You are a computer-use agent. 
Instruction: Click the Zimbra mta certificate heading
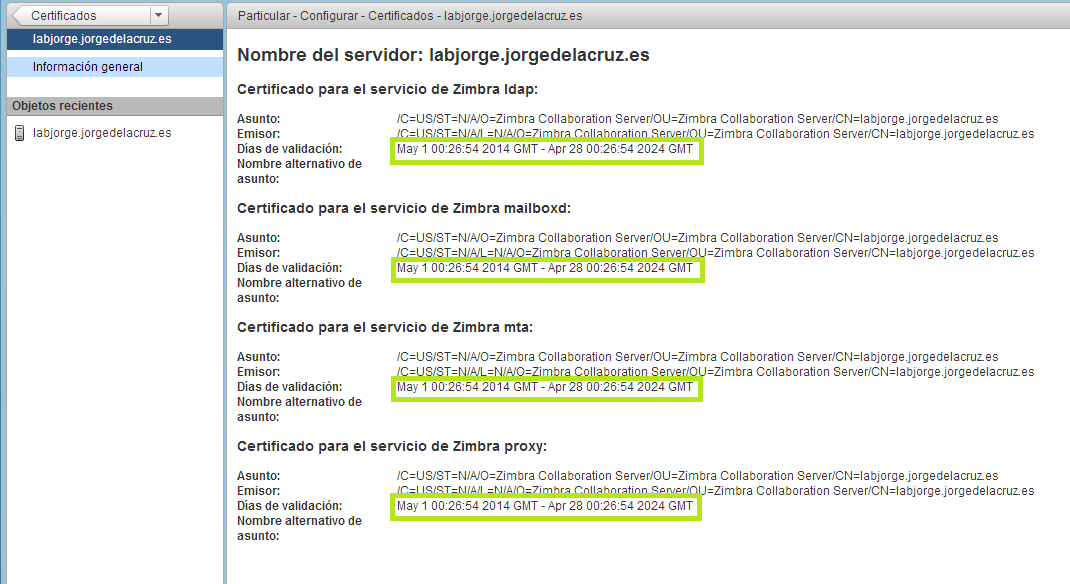(384, 327)
